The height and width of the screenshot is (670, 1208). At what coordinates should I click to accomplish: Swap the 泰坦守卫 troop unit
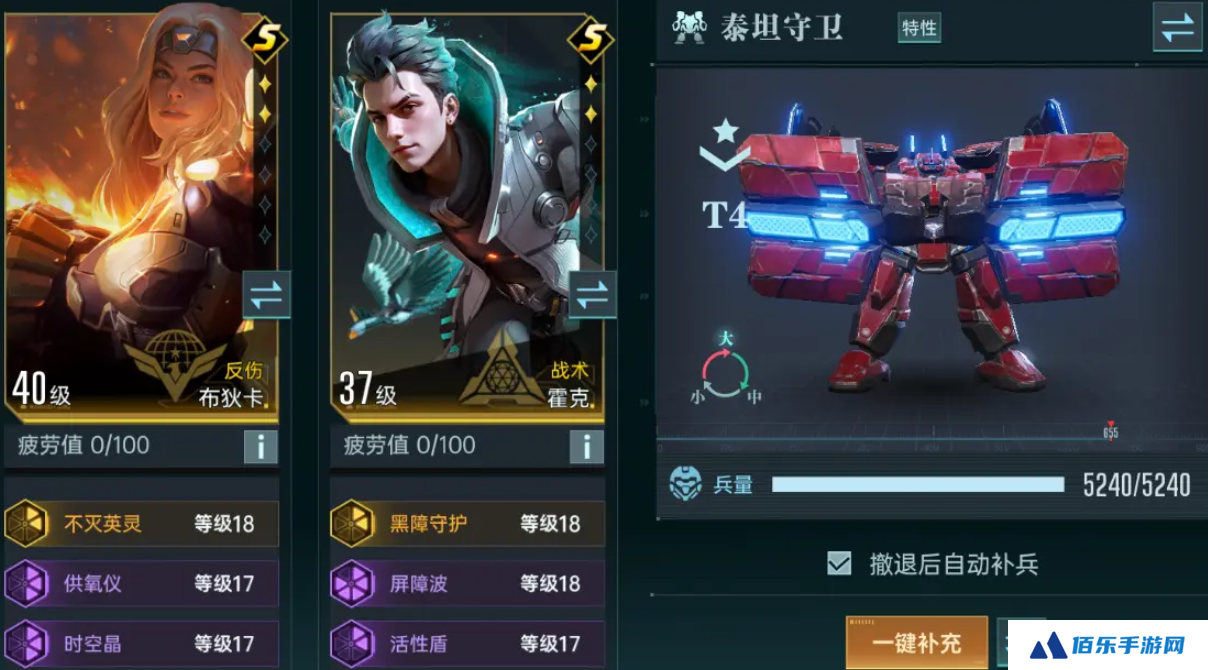(1177, 27)
